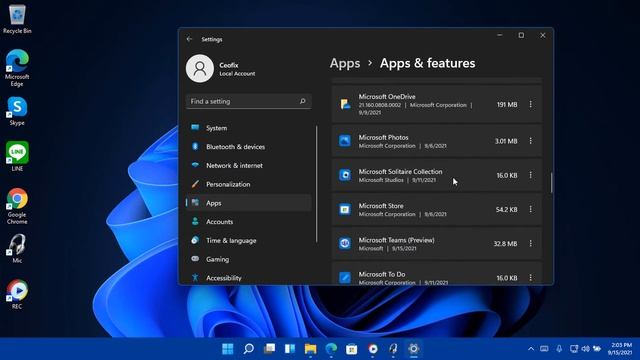This screenshot has width=640, height=360.
Task: Click the Ceofix user avatar
Action: click(x=200, y=69)
